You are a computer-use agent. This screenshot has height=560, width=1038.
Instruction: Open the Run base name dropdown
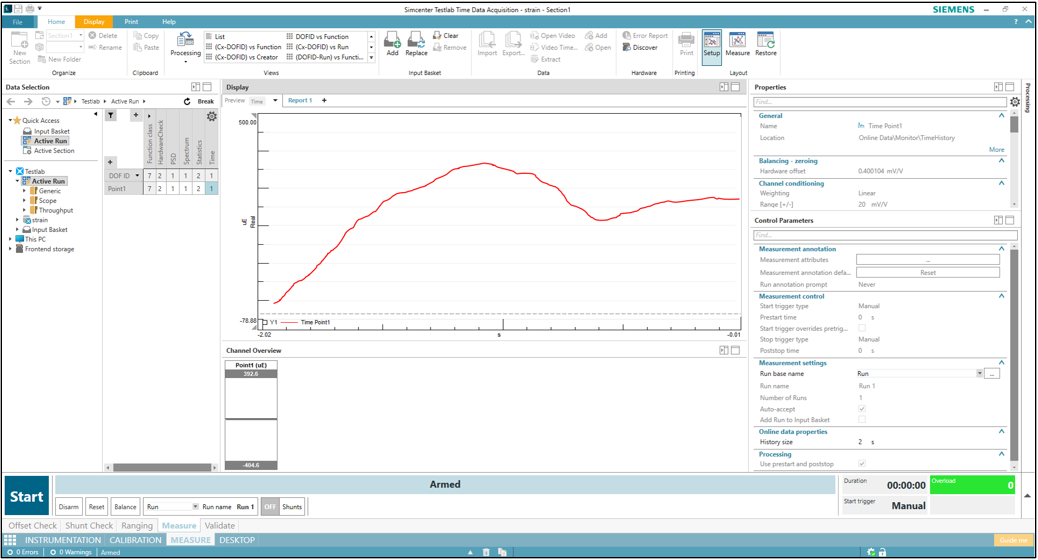980,374
